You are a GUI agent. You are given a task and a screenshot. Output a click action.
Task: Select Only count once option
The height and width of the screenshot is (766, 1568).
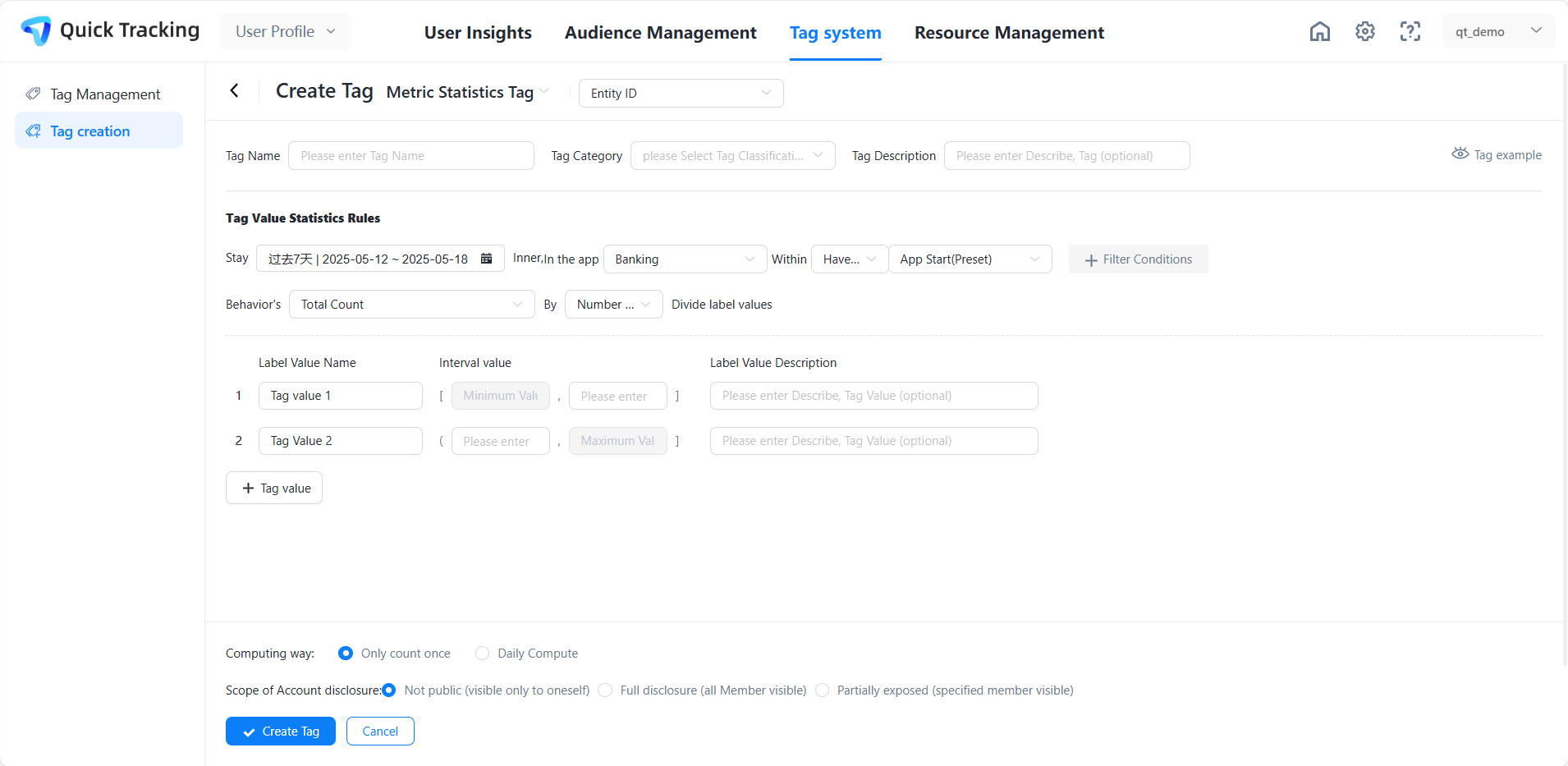tap(346, 654)
